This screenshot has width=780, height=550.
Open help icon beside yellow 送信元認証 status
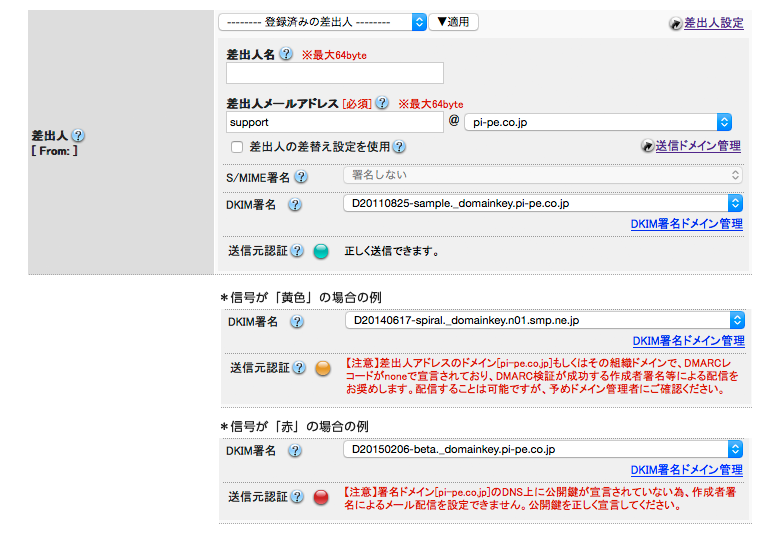pyautogui.click(x=299, y=367)
